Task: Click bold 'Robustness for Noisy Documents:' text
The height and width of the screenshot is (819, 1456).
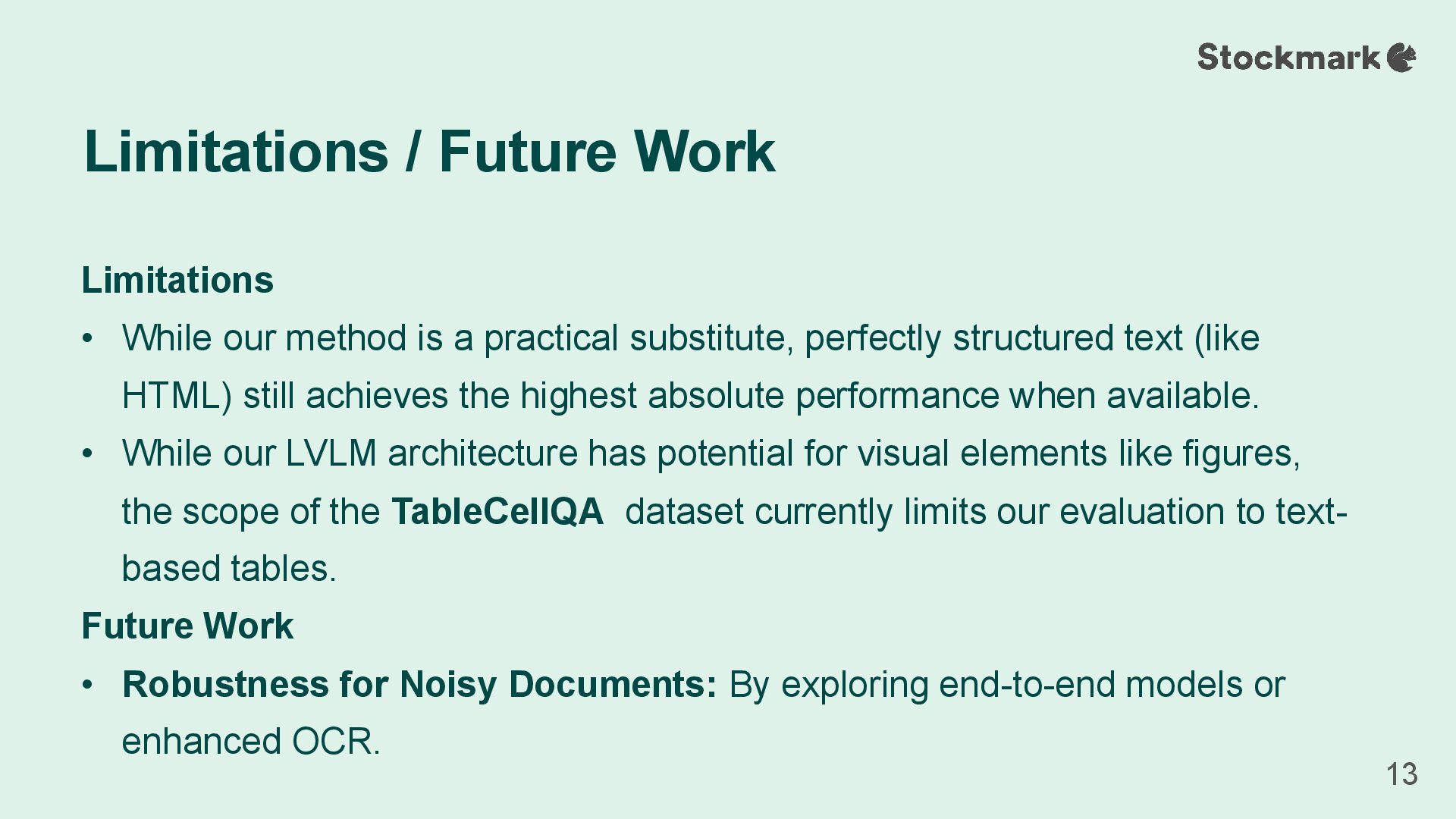Action: tap(419, 684)
